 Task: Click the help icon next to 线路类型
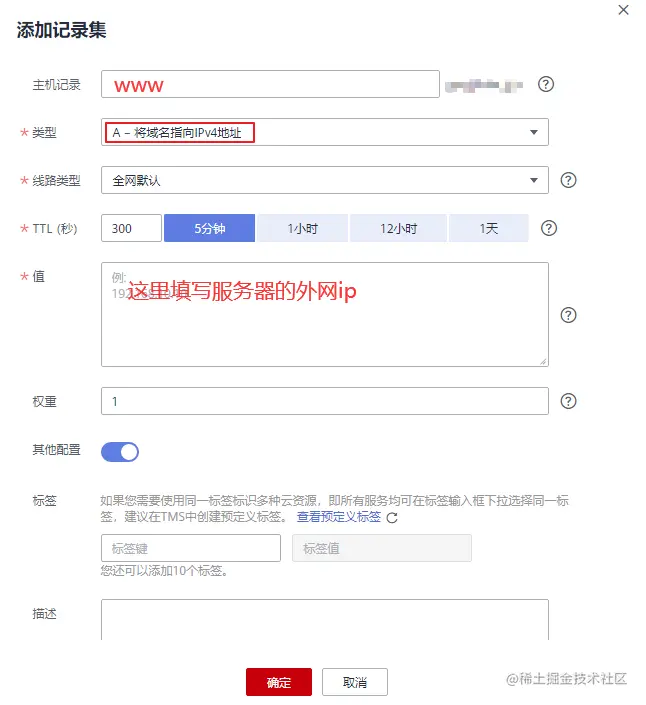pyautogui.click(x=568, y=180)
